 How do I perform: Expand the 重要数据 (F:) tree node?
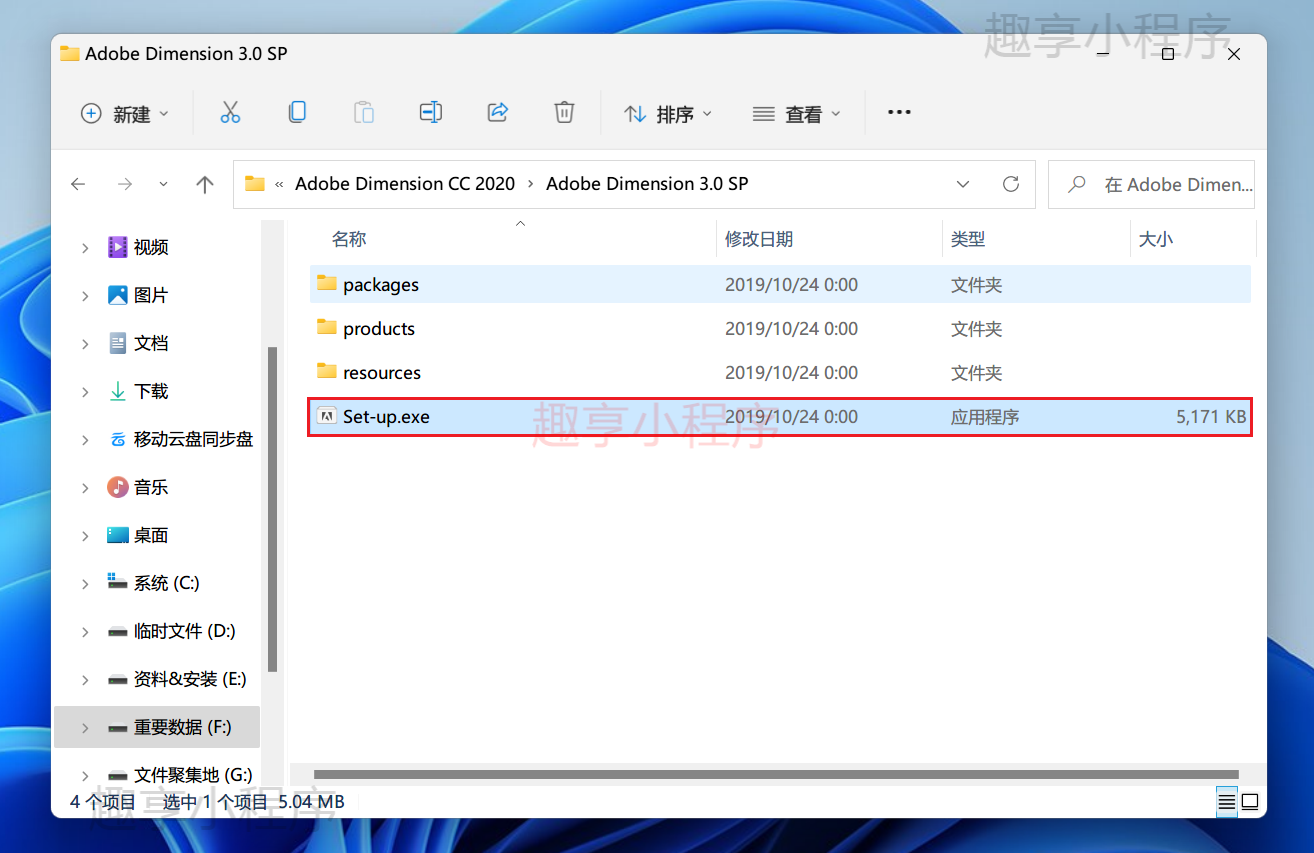click(x=85, y=727)
